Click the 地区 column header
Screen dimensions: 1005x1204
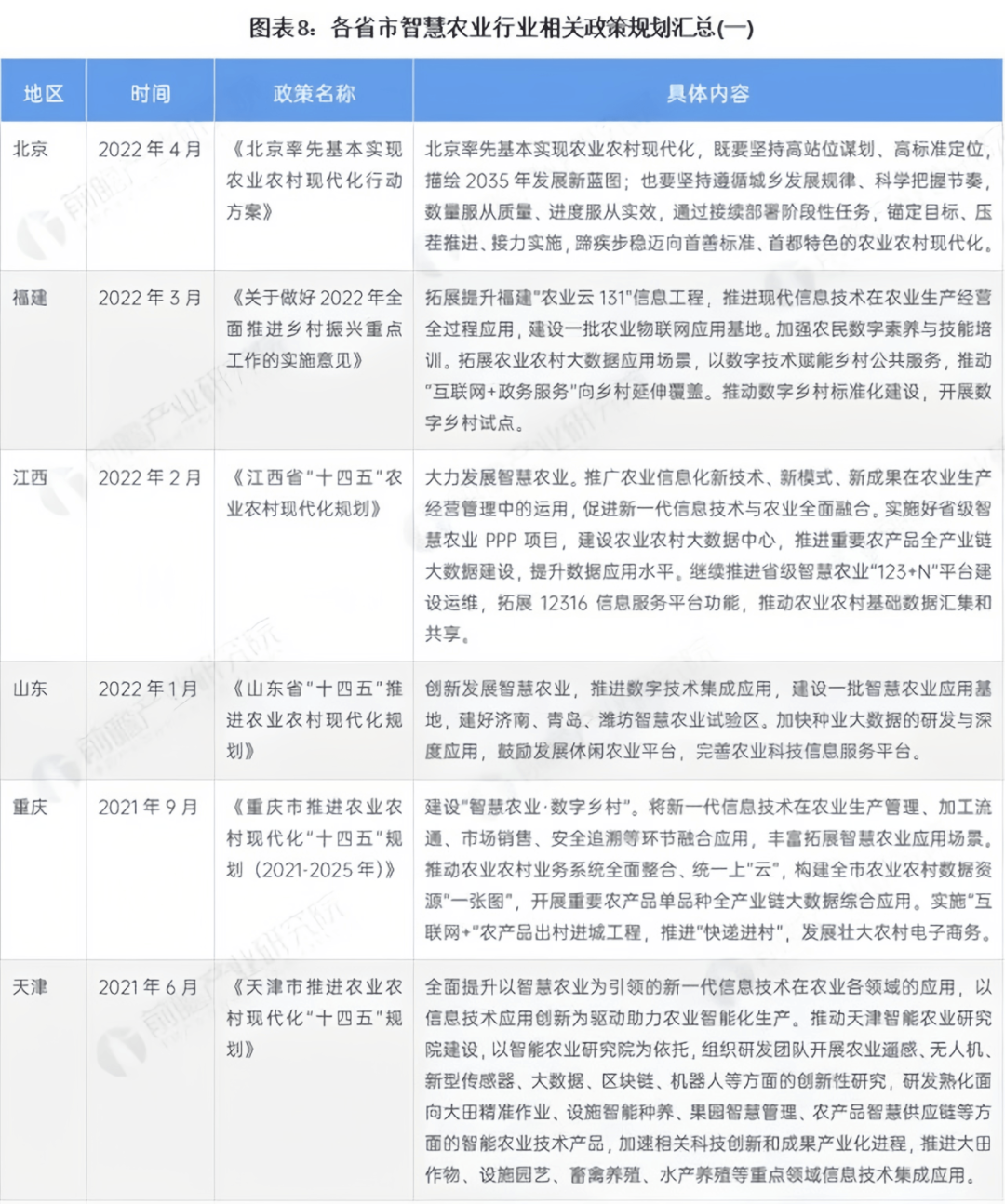tap(43, 92)
